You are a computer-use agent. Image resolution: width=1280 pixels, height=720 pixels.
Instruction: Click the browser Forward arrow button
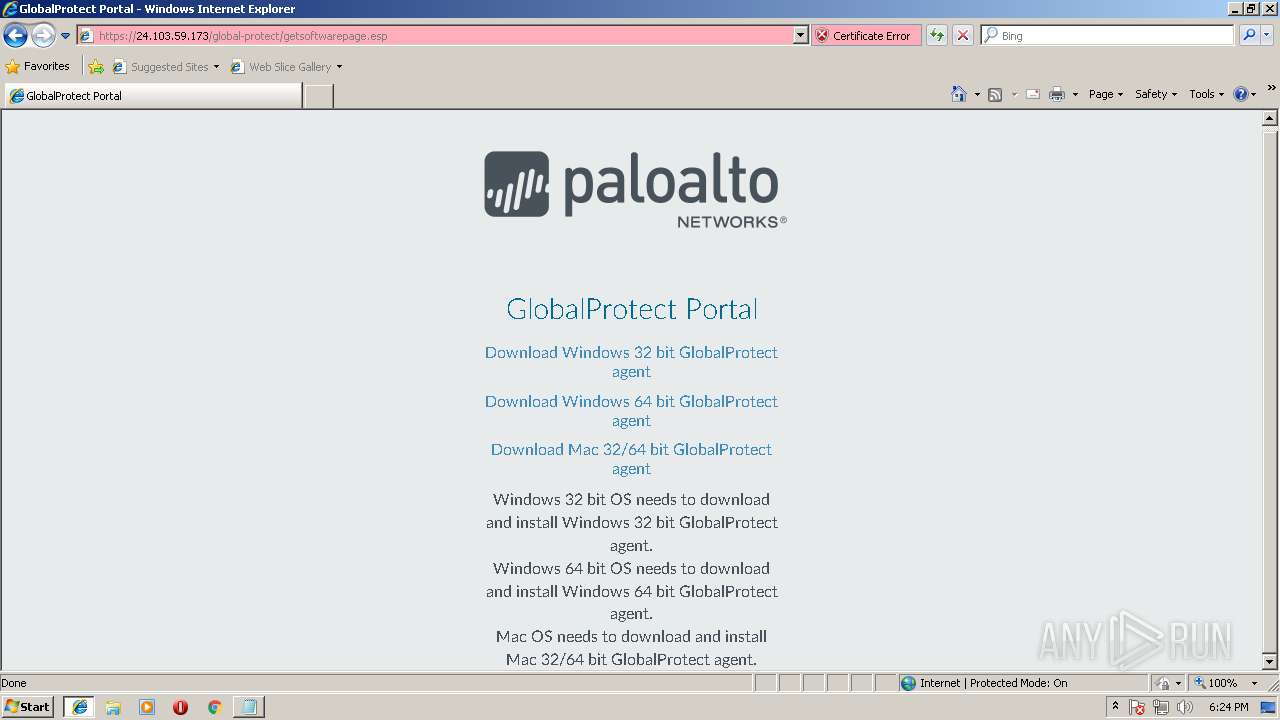click(43, 36)
